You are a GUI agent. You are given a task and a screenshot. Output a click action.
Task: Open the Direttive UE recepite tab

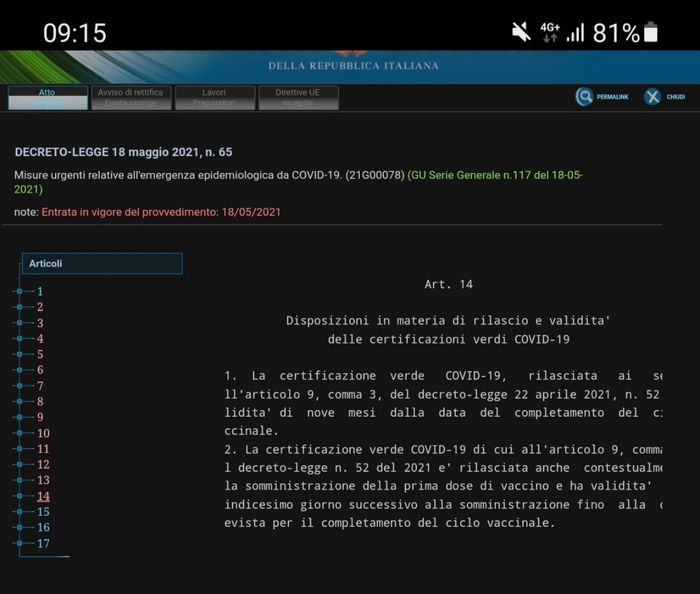(297, 97)
